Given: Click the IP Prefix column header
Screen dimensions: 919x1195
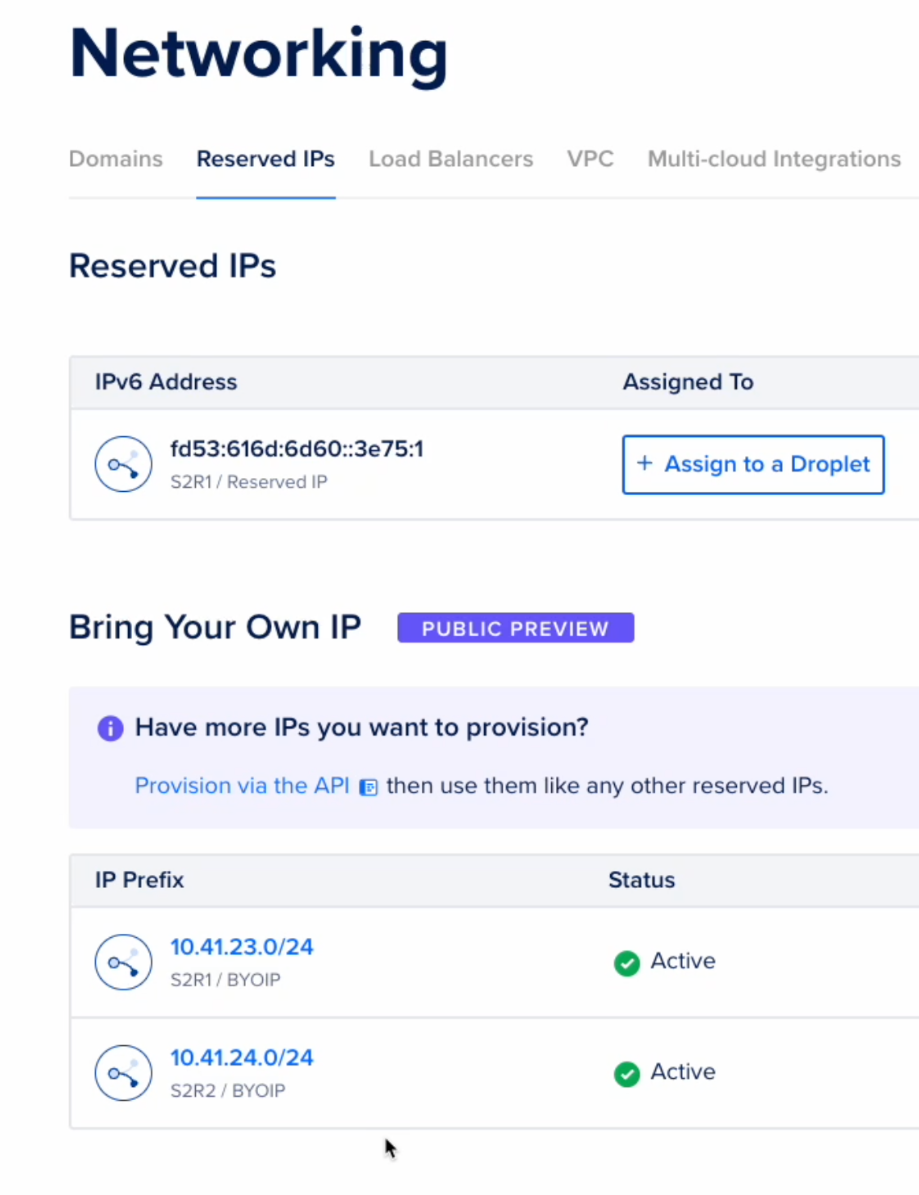Looking at the screenshot, I should coord(139,880).
